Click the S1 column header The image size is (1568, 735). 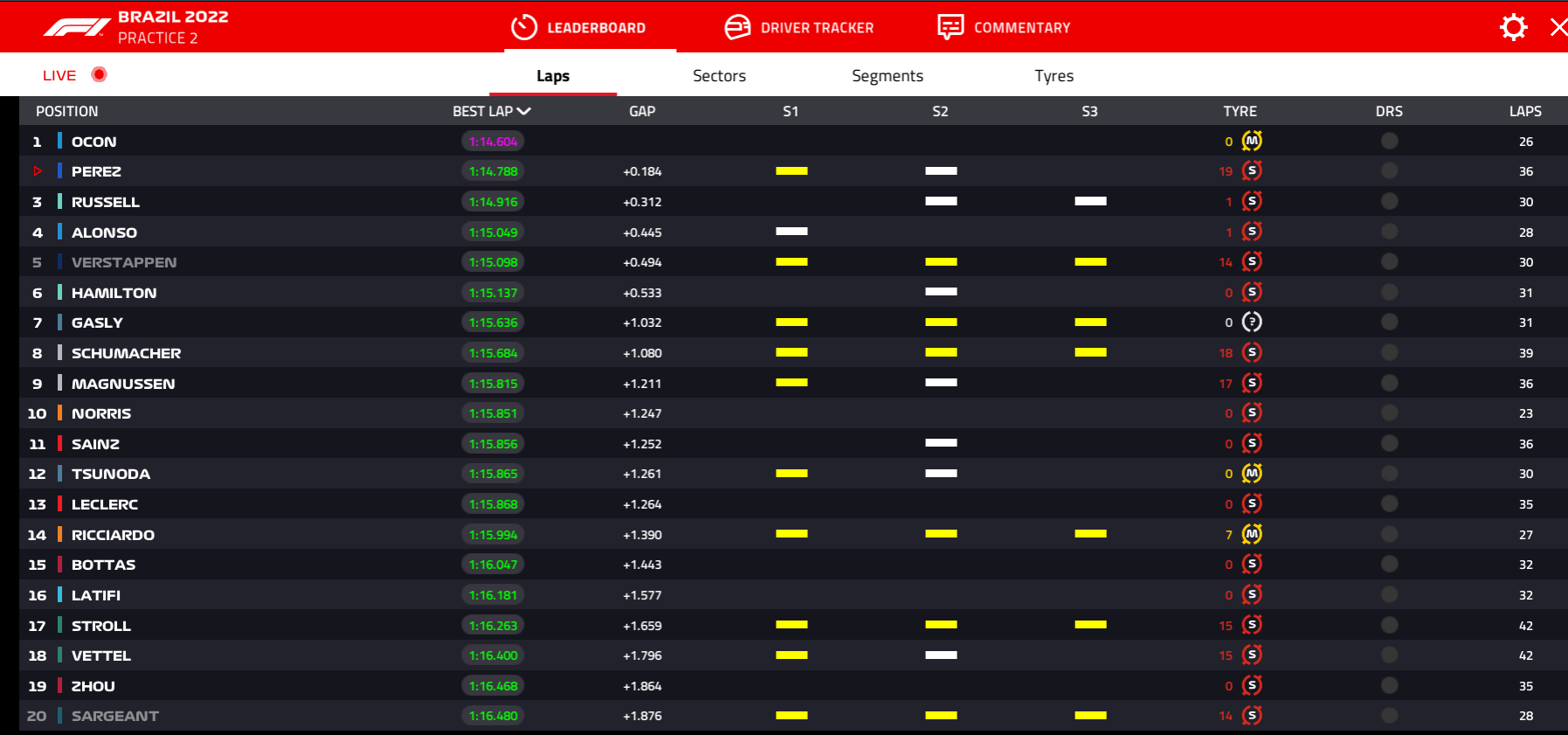(791, 111)
